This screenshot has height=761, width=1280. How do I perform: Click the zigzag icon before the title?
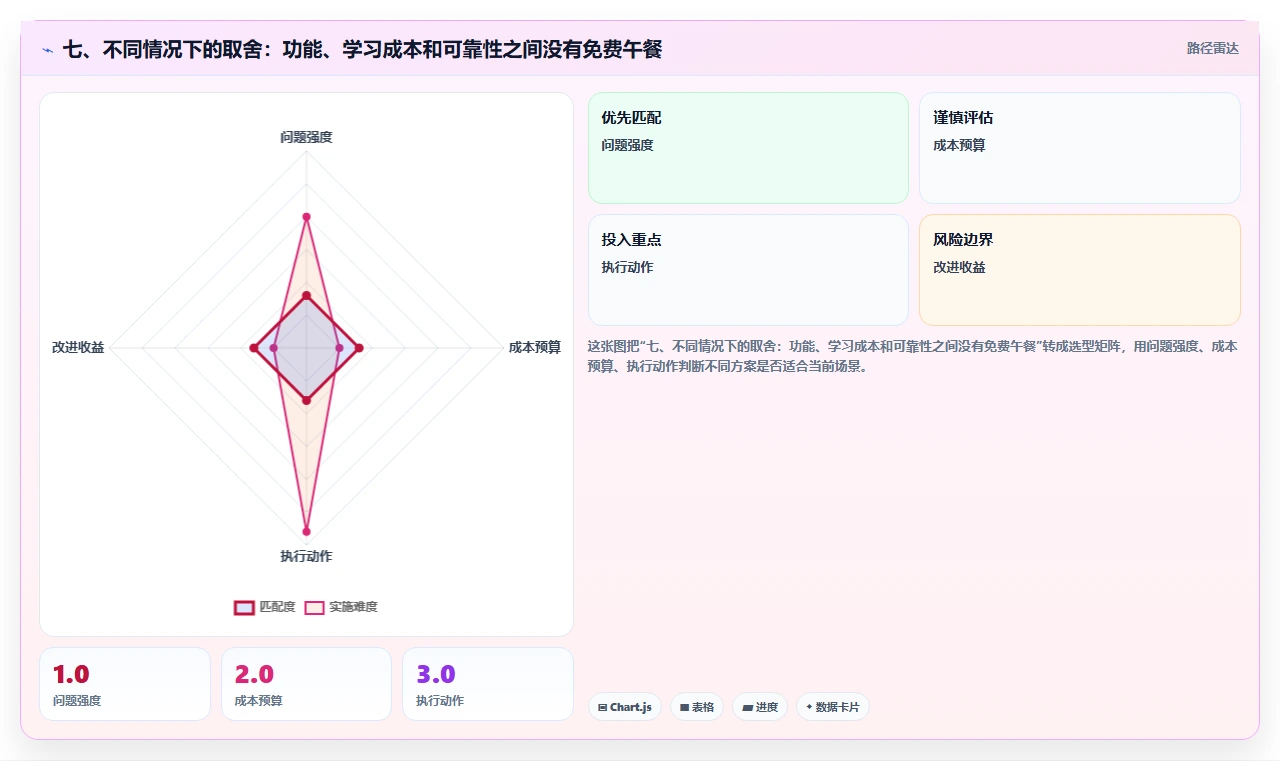(47, 49)
